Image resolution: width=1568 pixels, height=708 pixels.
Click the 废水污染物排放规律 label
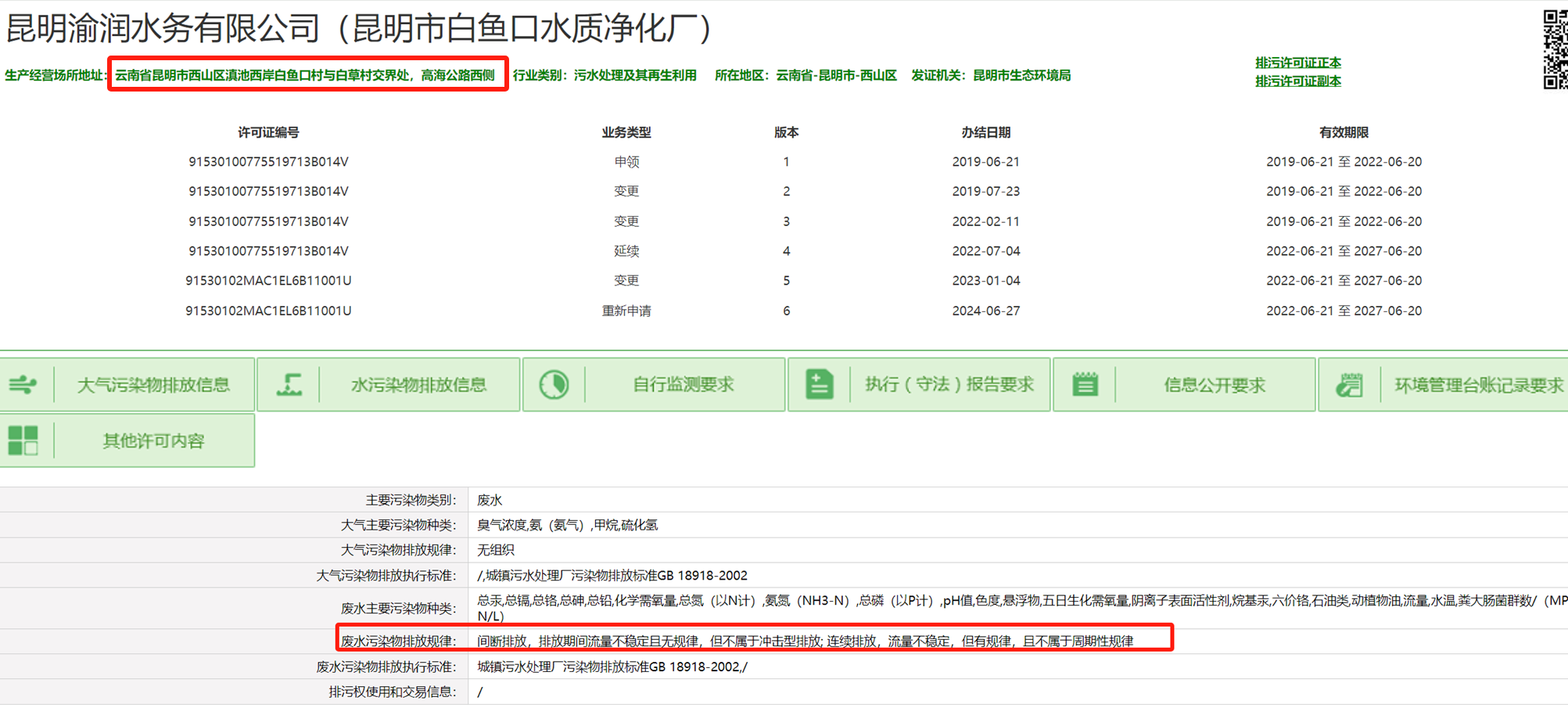click(x=398, y=642)
